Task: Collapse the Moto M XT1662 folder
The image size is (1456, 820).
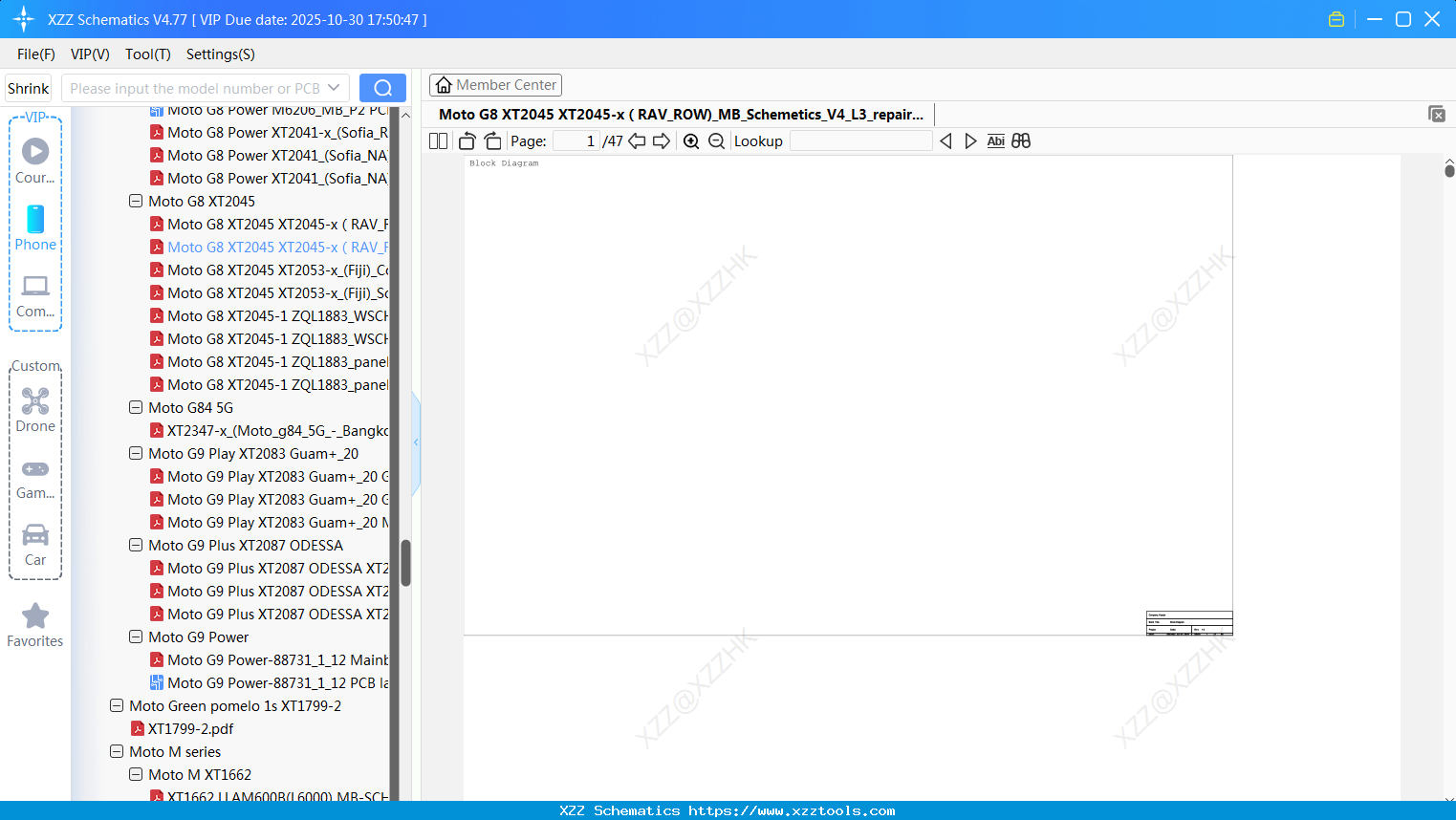Action: coord(136,775)
